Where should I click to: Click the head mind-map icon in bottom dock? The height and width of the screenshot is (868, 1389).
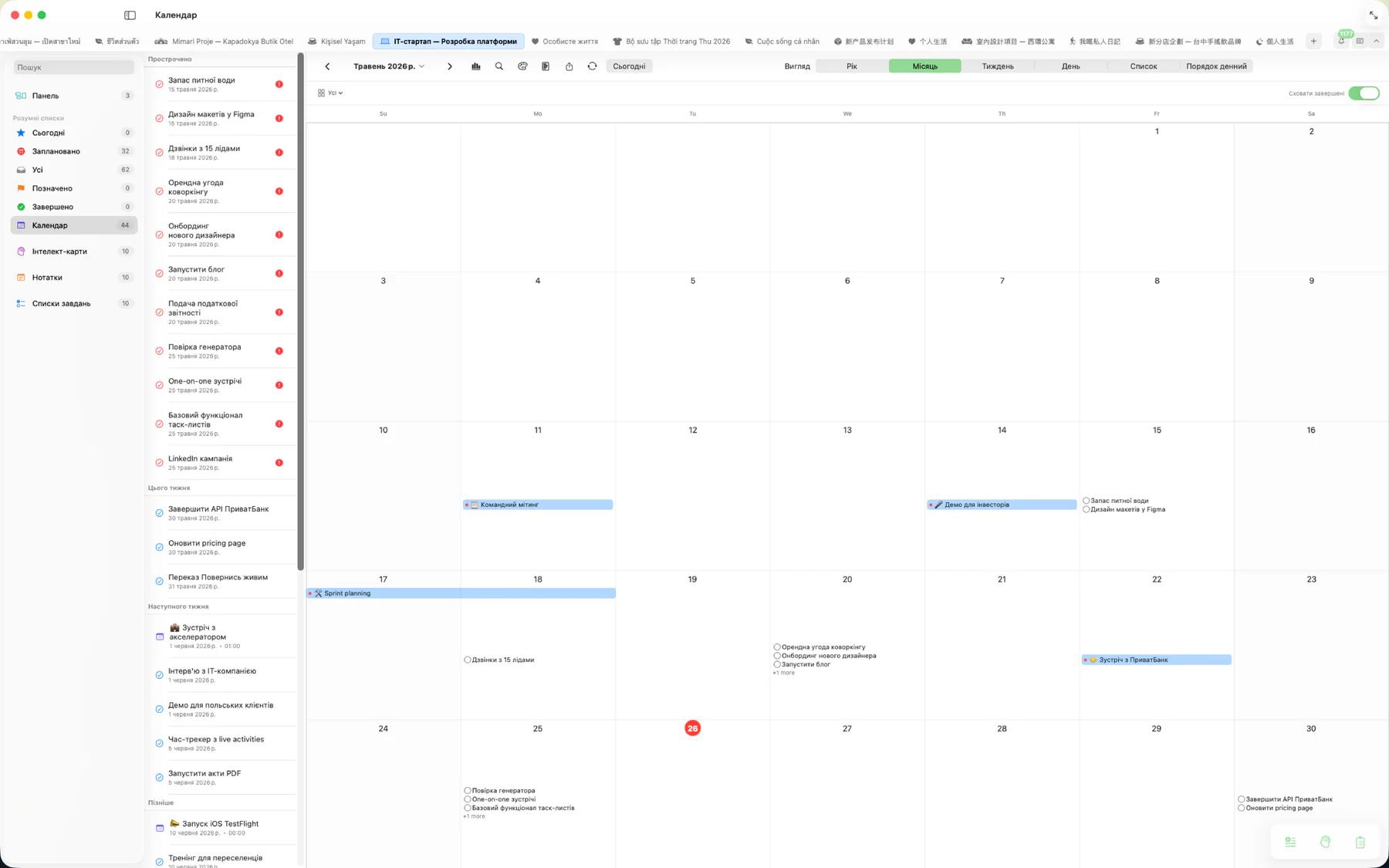(x=1325, y=842)
